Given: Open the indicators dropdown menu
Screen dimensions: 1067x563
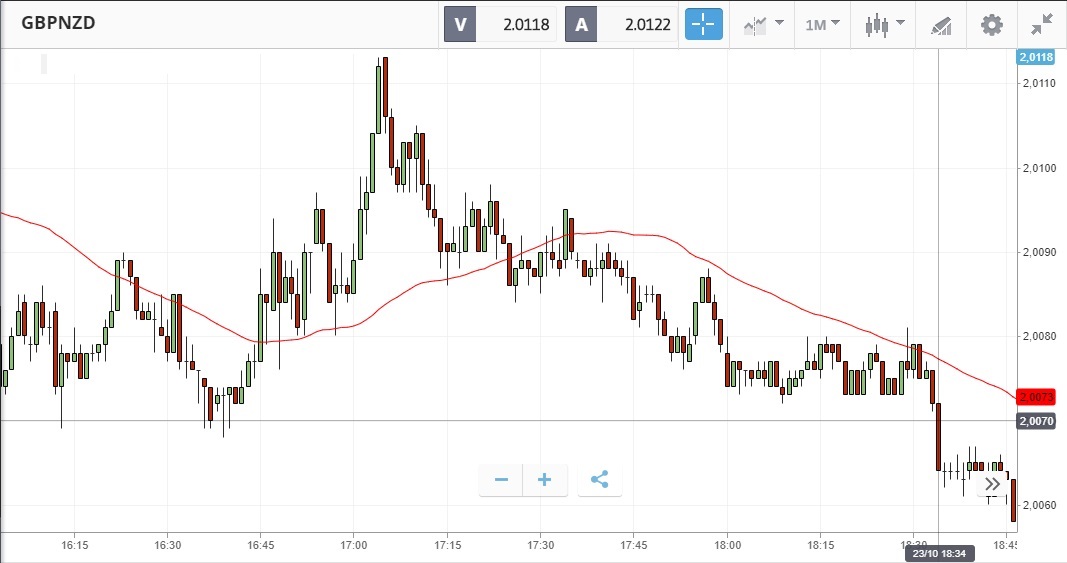Looking at the screenshot, I should [x=763, y=24].
